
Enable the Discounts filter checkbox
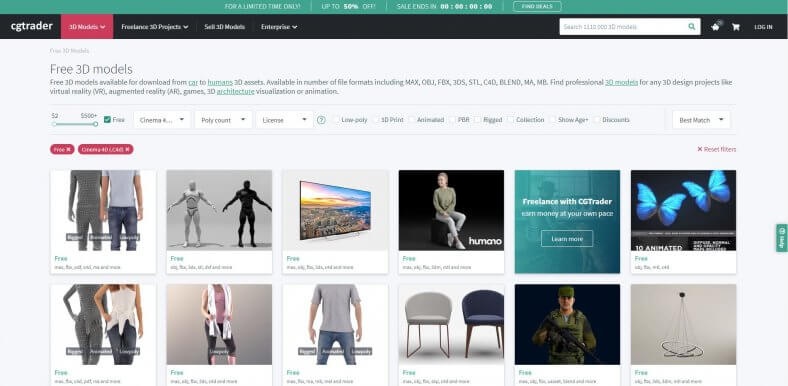point(597,120)
